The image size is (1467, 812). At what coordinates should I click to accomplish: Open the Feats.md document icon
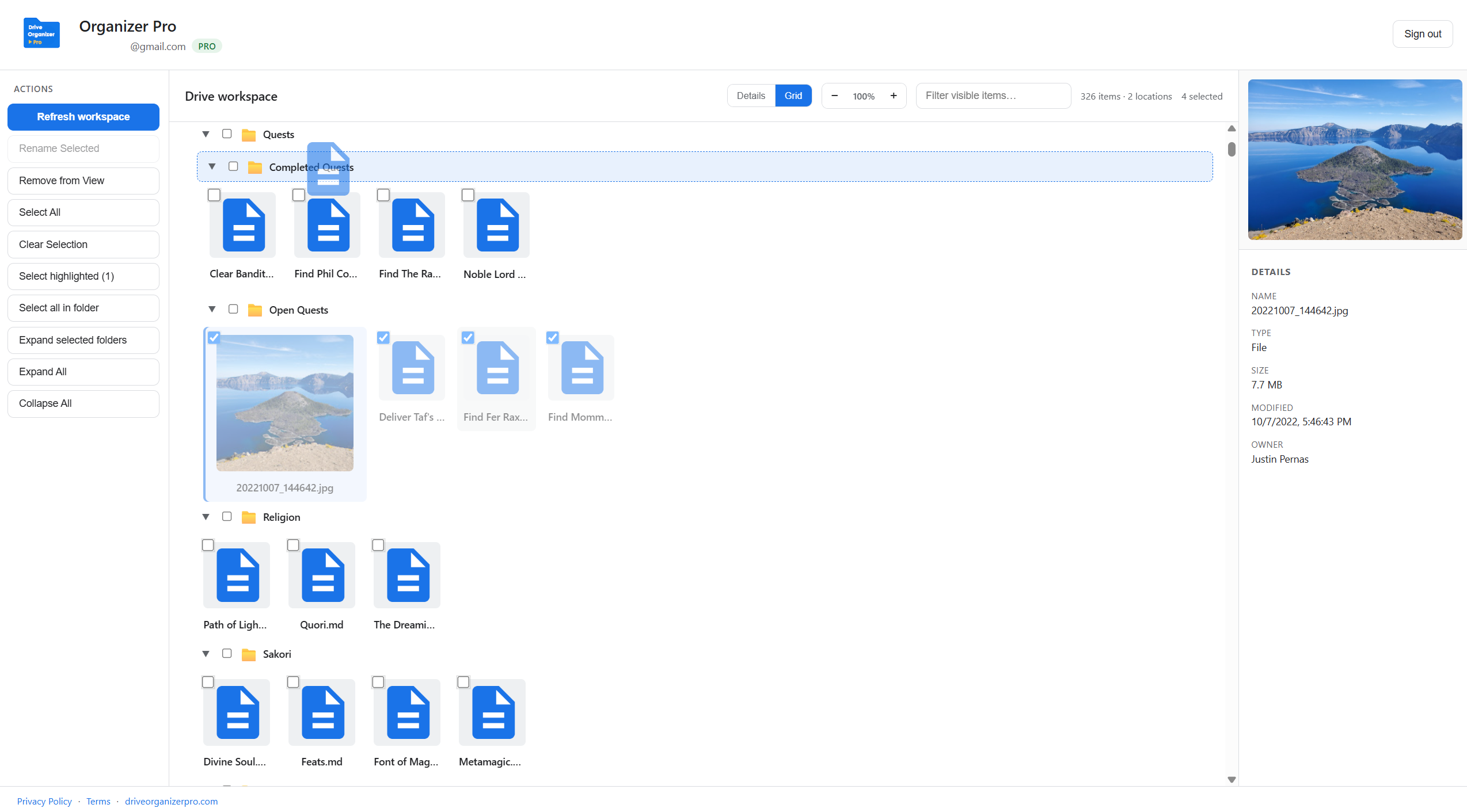pyautogui.click(x=323, y=712)
